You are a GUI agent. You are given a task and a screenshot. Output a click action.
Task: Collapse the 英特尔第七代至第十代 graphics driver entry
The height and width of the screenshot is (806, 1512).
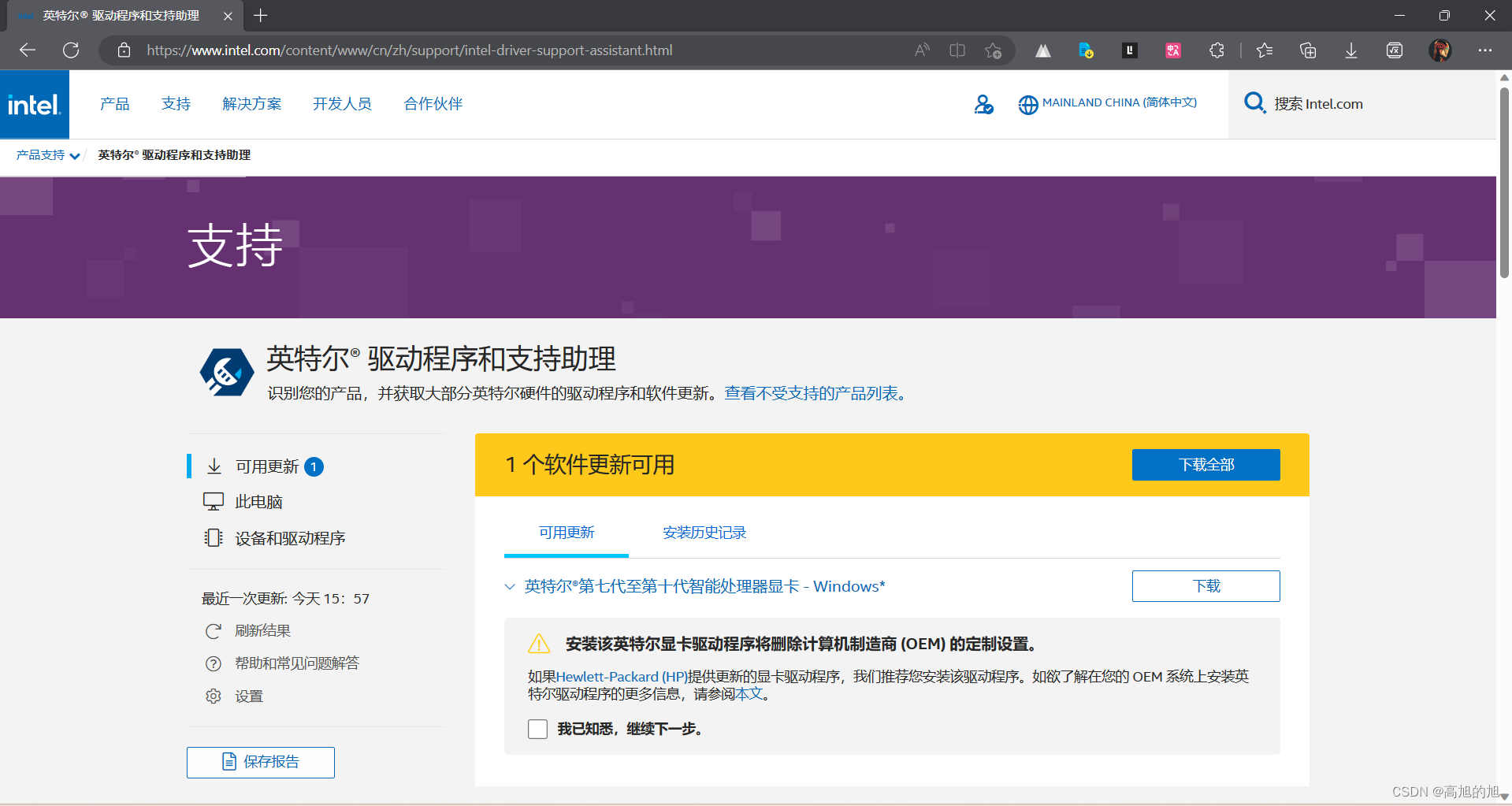pos(510,587)
